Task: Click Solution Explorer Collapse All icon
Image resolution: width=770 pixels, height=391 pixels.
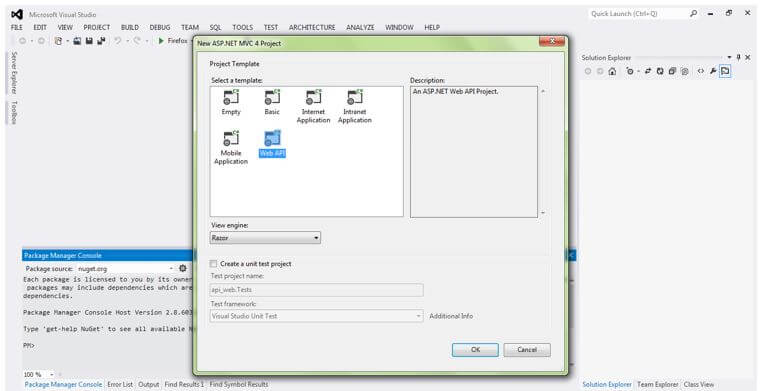Action: [672, 71]
